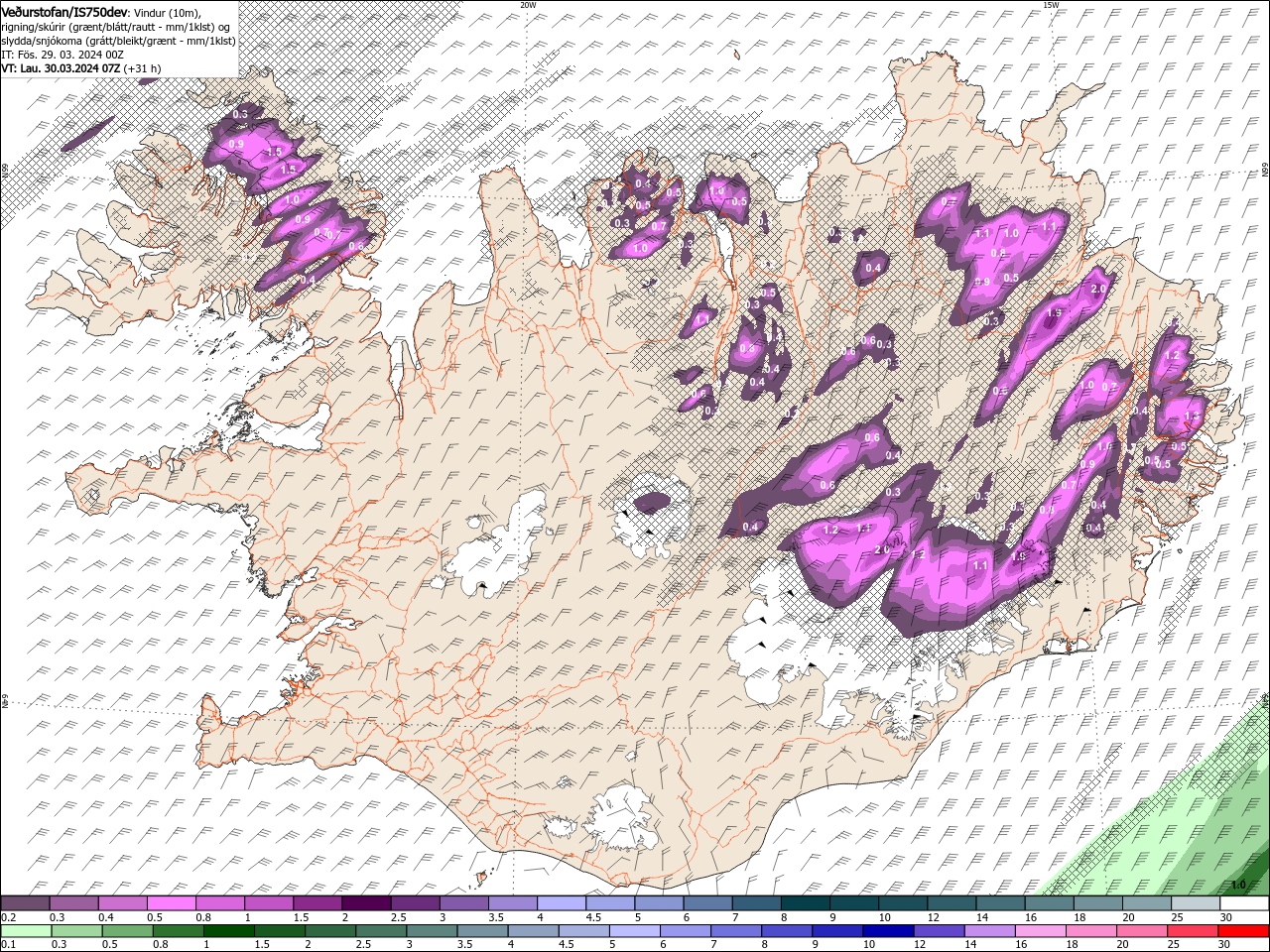Click the '0.2' label on the snow scale
This screenshot has height=952, width=1270.
click(x=8, y=917)
